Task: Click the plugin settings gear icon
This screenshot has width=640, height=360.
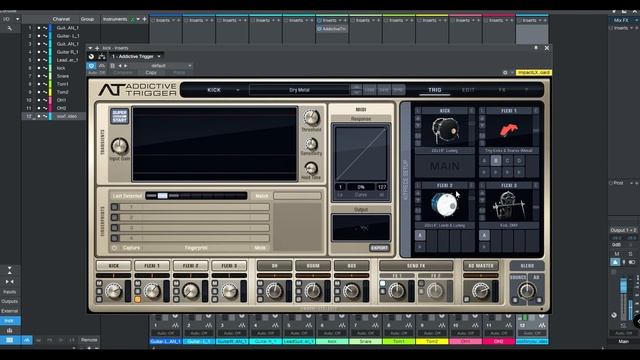Action: tap(505, 72)
